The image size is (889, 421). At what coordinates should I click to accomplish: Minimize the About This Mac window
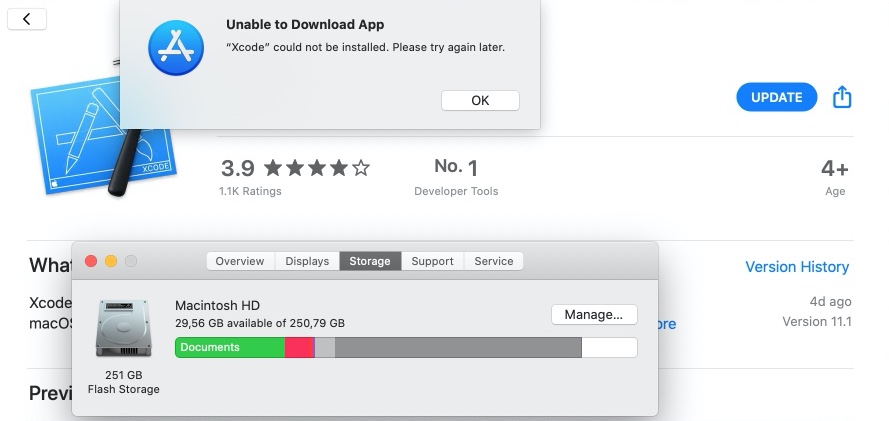click(111, 261)
